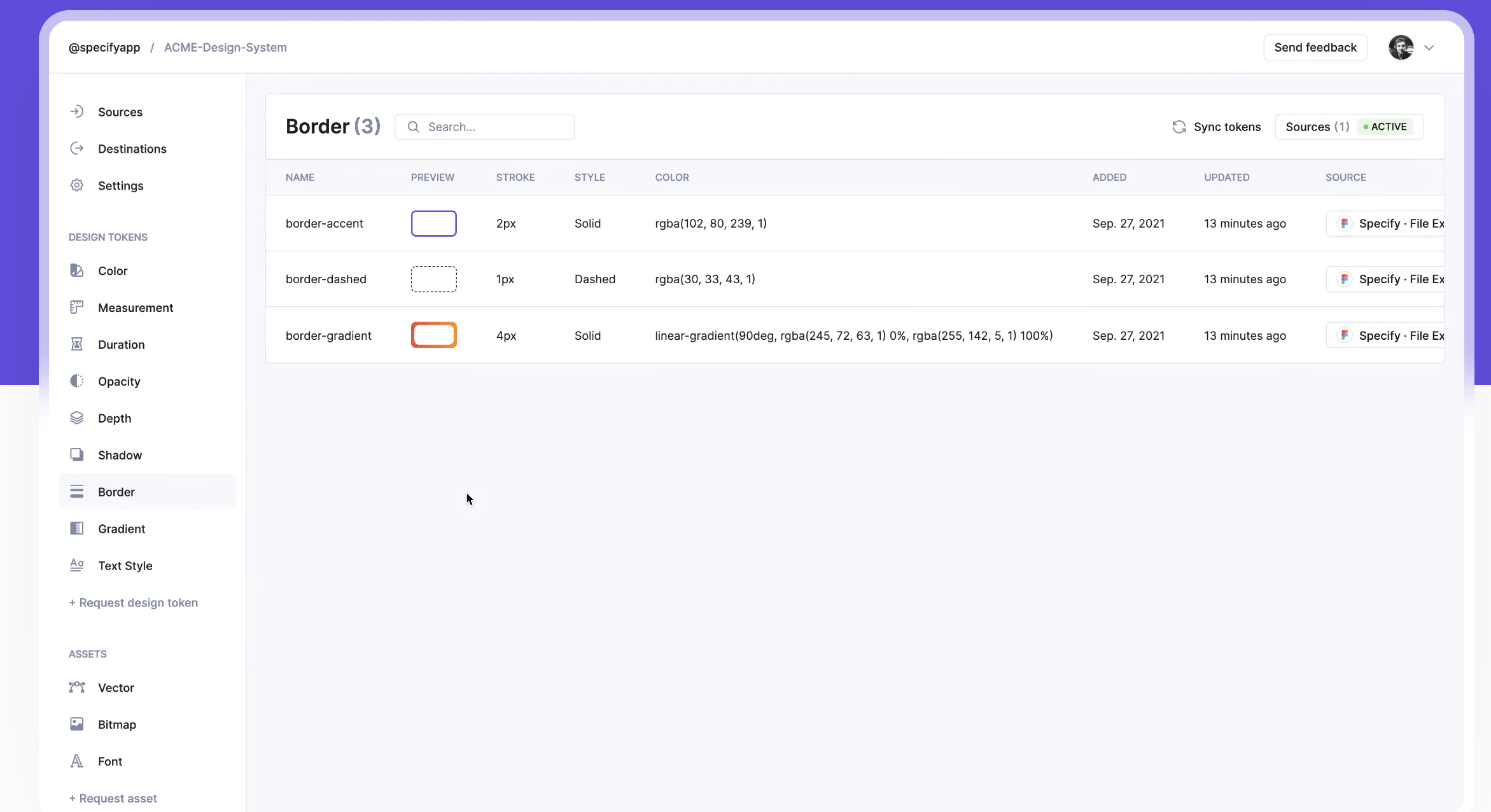Viewport: 1491px width, 812px height.
Task: Click the user avatar picture
Action: [1401, 48]
